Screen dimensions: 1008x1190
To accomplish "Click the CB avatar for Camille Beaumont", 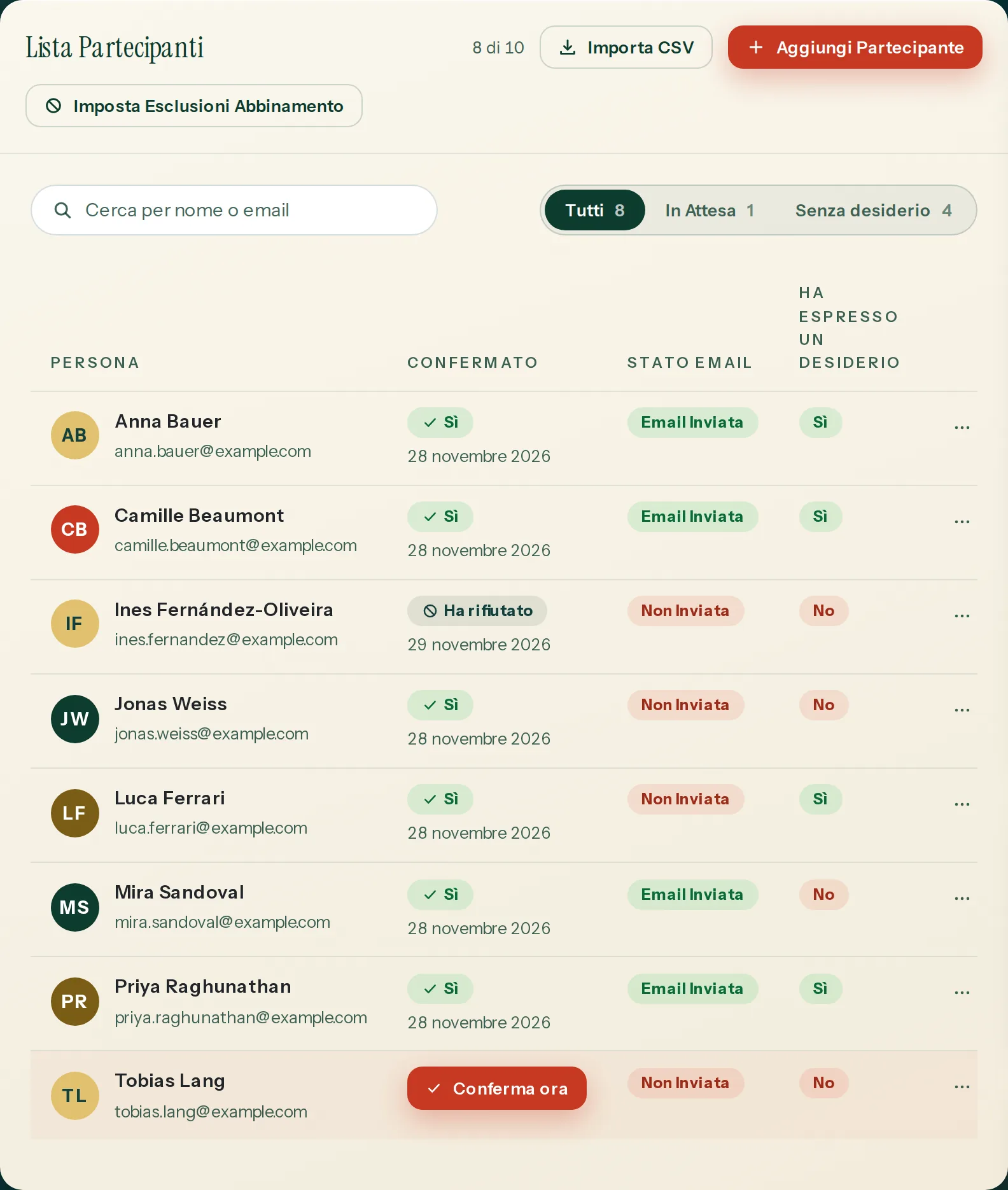I will pos(75,529).
